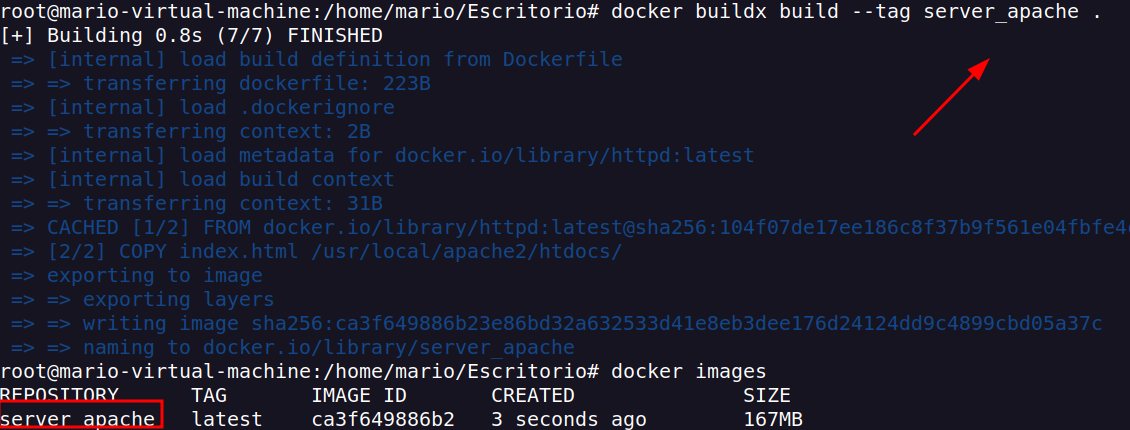Select 'load metadata for docker.io/library/httpd:latest' line
1130x430 pixels.
[383, 156]
